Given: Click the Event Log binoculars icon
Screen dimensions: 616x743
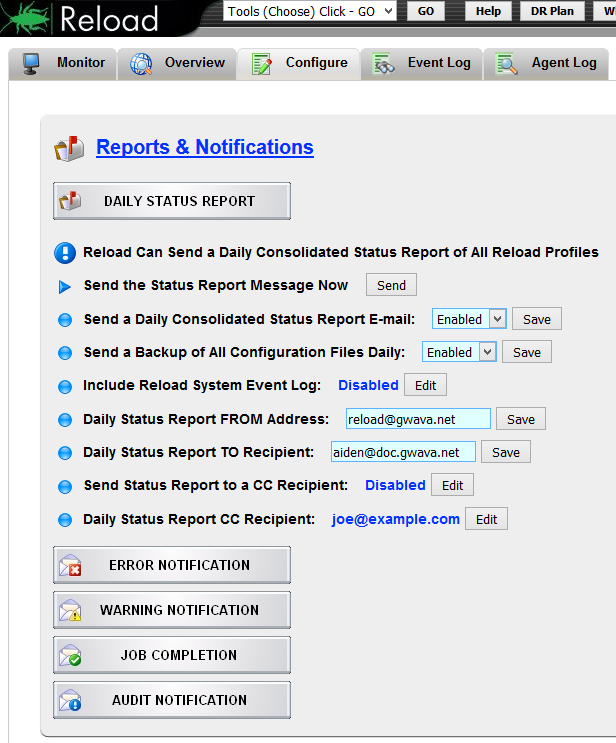Looking at the screenshot, I should click(x=383, y=63).
